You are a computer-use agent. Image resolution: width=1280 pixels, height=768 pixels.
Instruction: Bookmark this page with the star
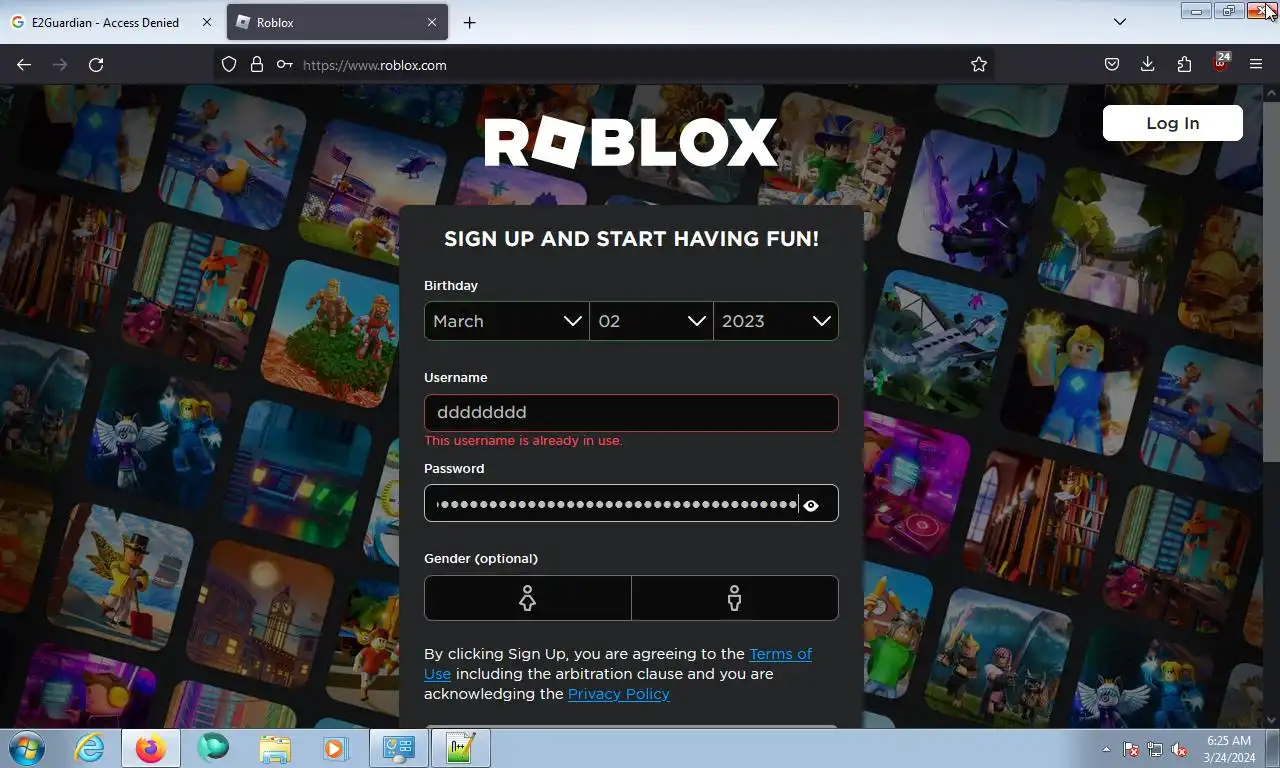(979, 64)
